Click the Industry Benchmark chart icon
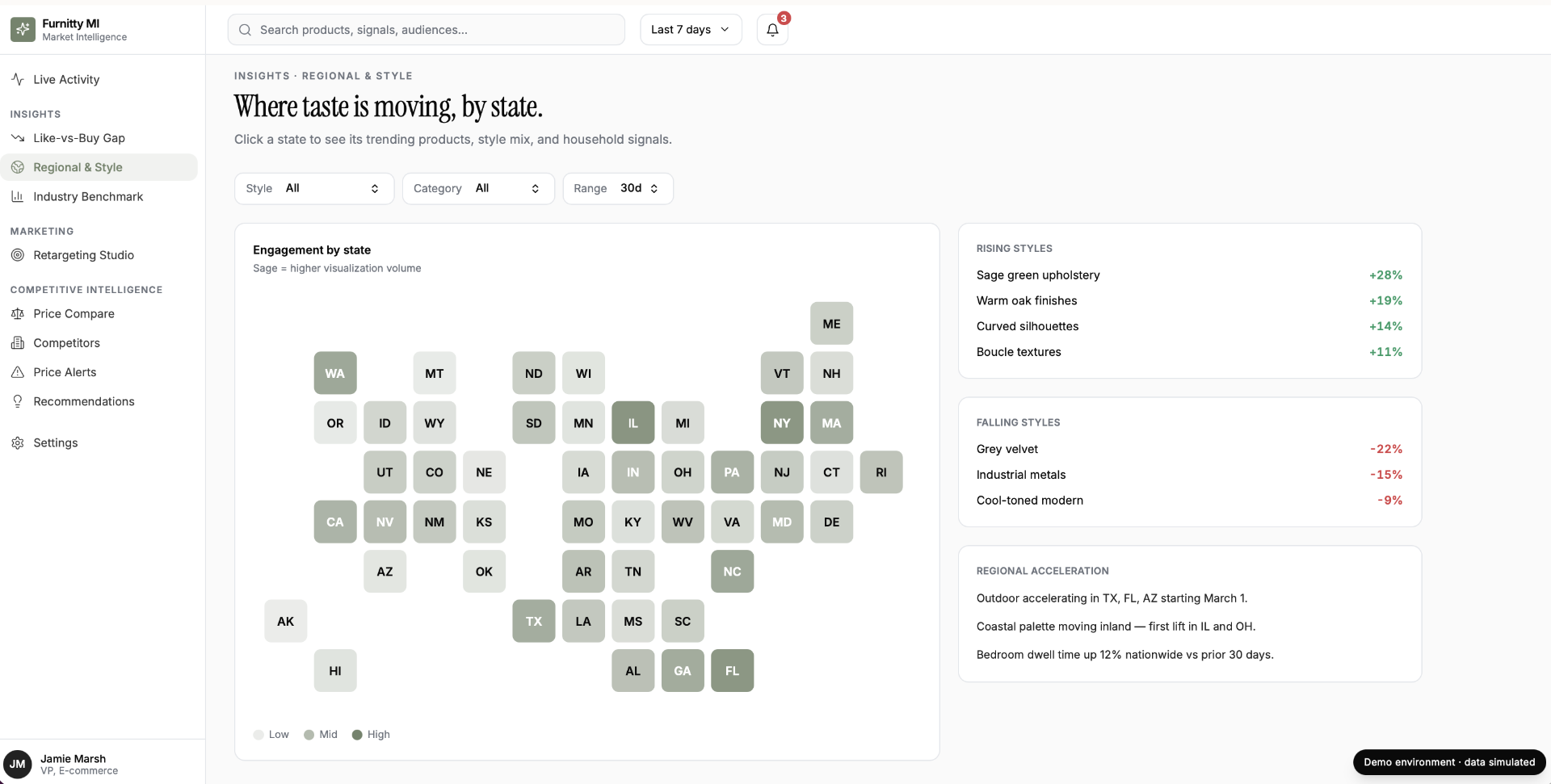 pos(18,196)
